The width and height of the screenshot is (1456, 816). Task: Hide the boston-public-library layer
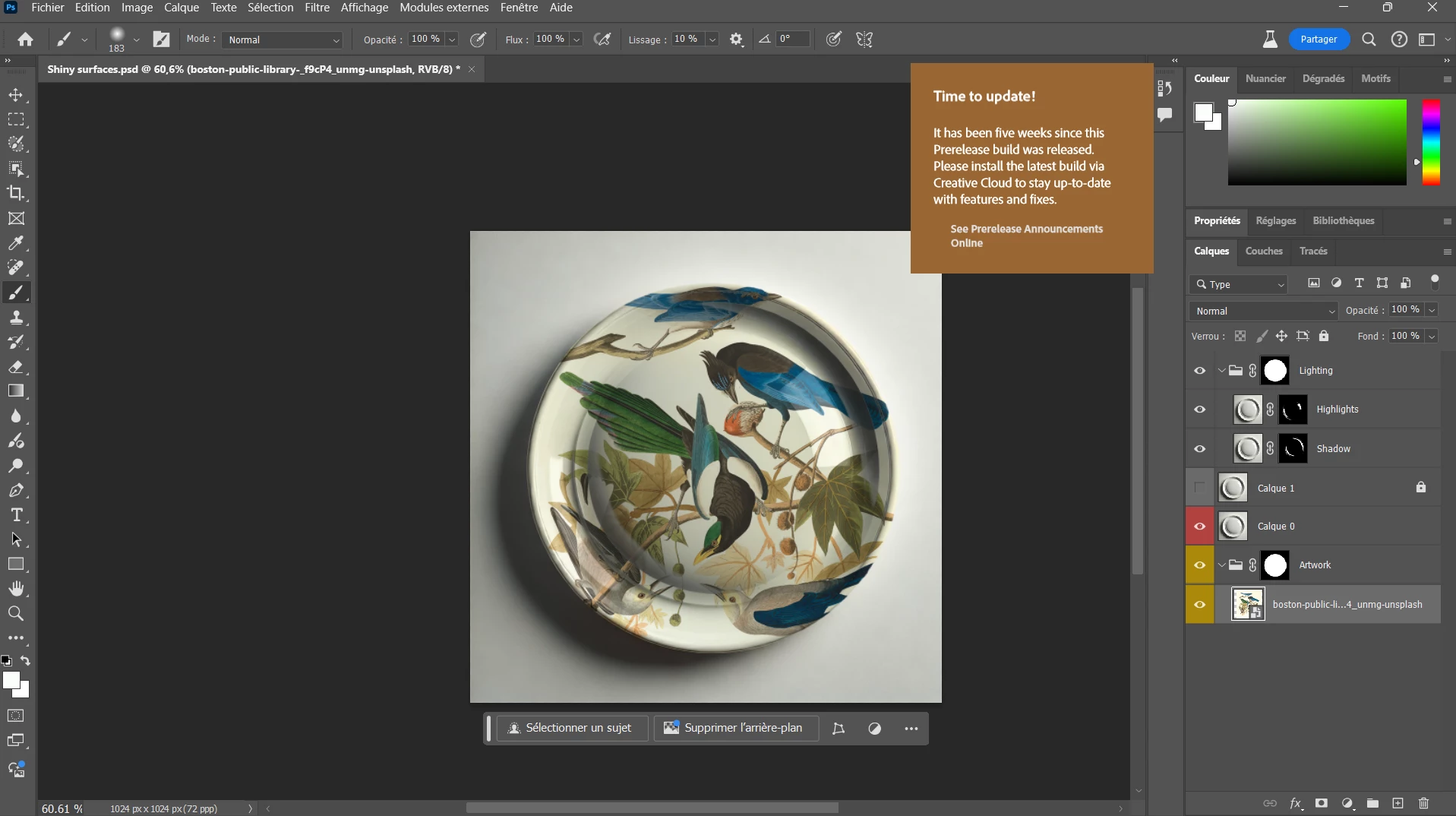(x=1200, y=605)
